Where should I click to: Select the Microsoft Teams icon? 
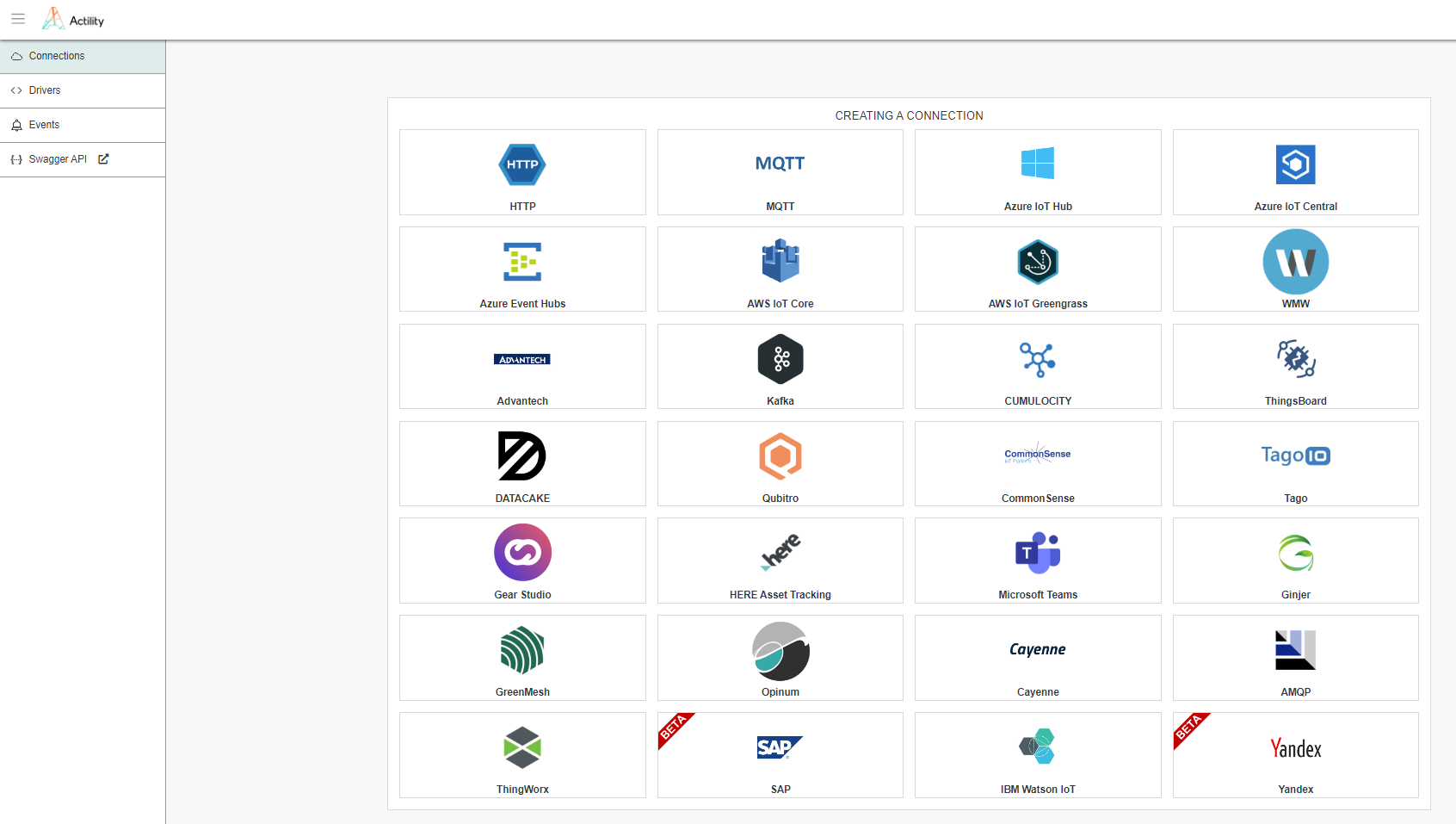point(1038,553)
